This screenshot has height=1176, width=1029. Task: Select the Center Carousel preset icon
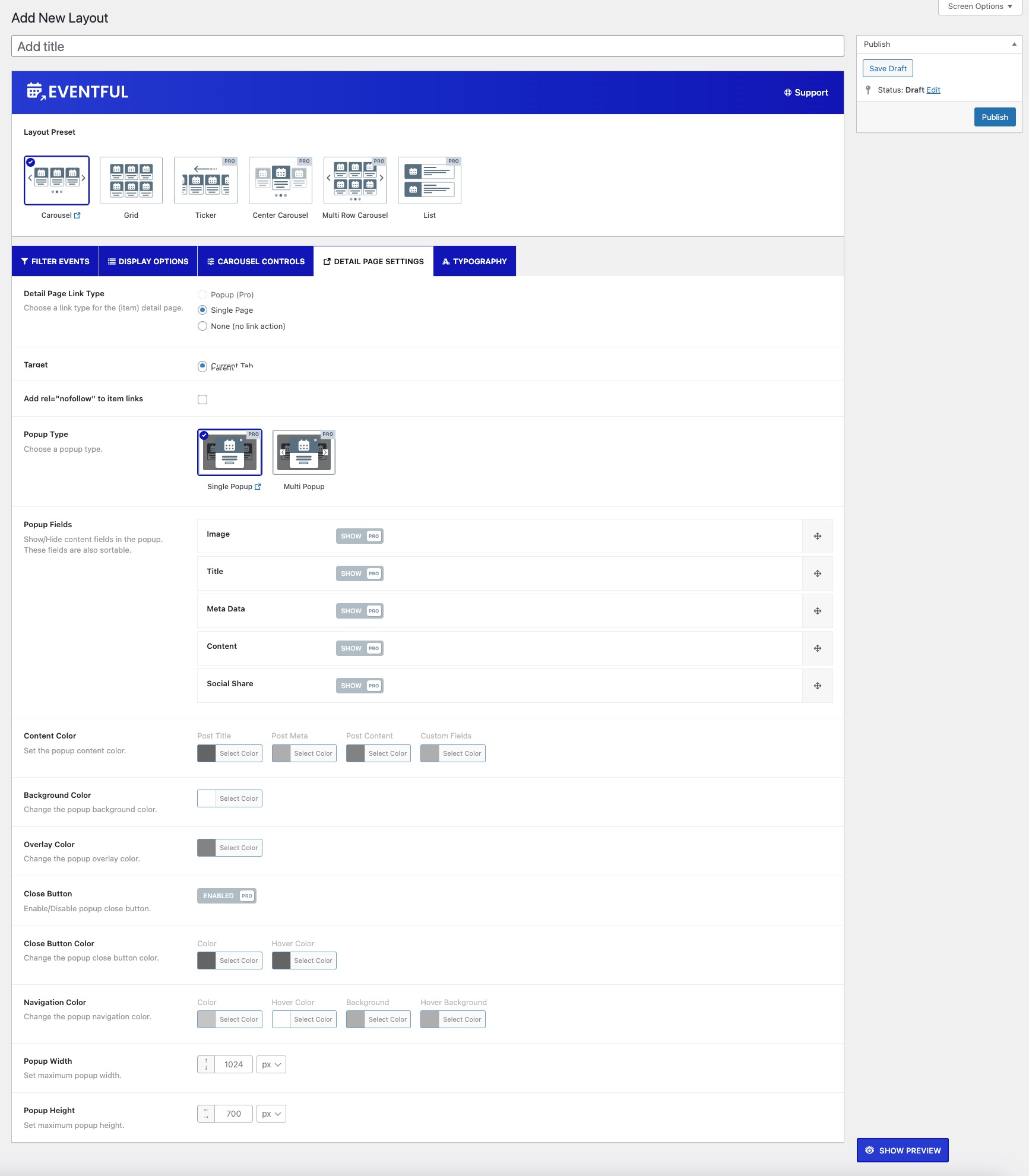point(280,180)
